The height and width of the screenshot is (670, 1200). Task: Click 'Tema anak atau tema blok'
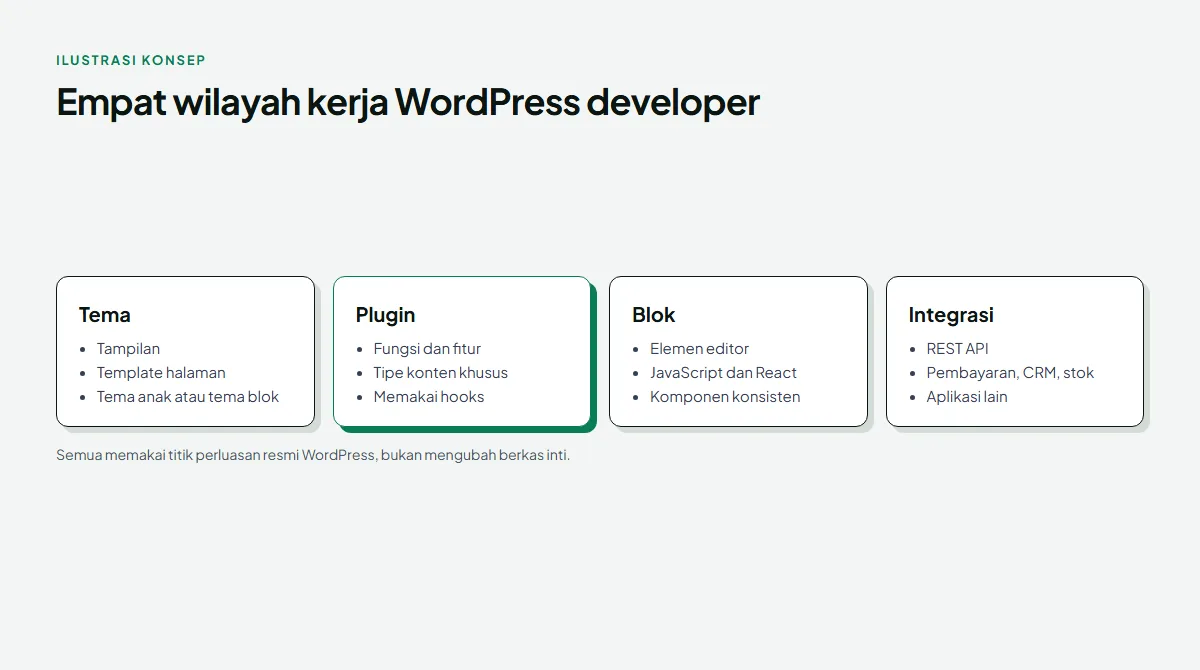pyautogui.click(x=188, y=397)
